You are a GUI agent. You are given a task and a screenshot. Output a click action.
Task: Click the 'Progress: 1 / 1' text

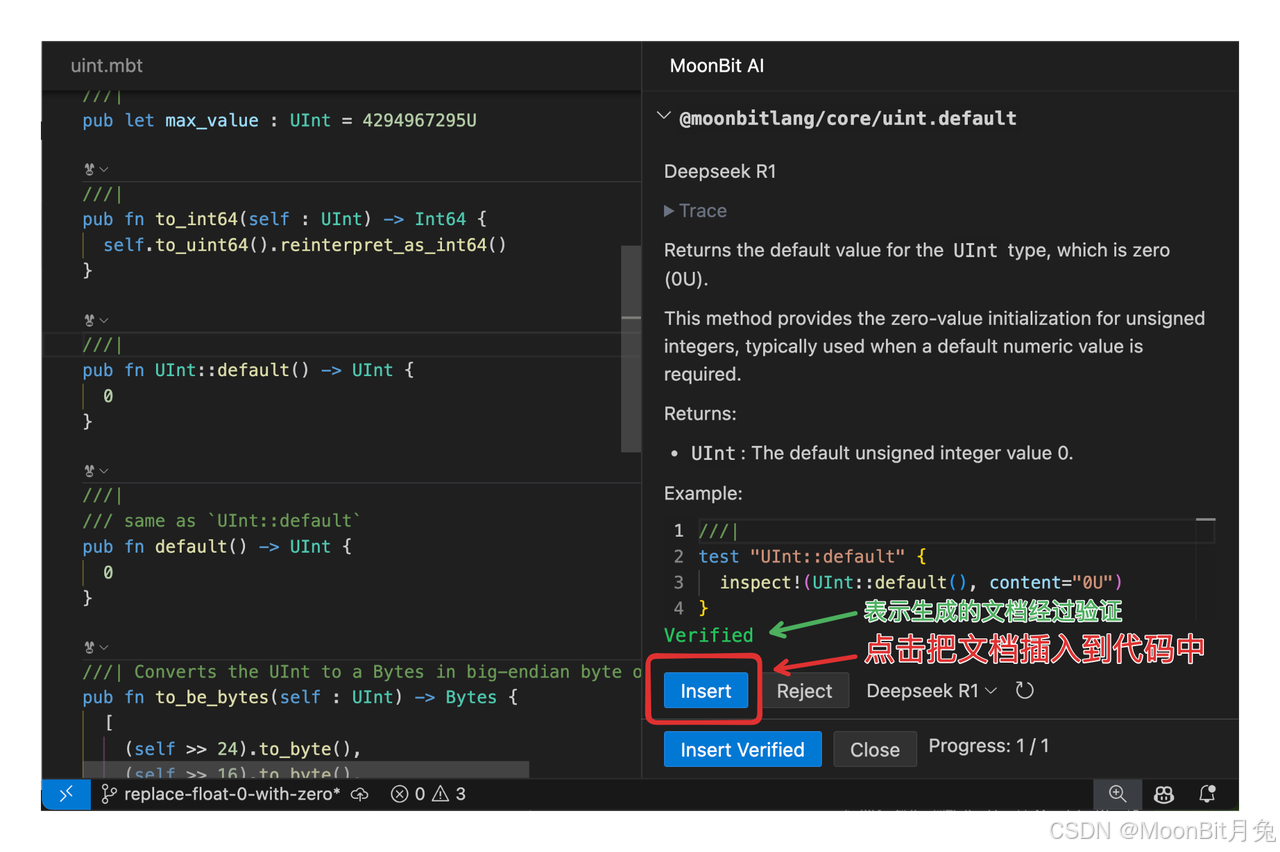pyautogui.click(x=989, y=746)
